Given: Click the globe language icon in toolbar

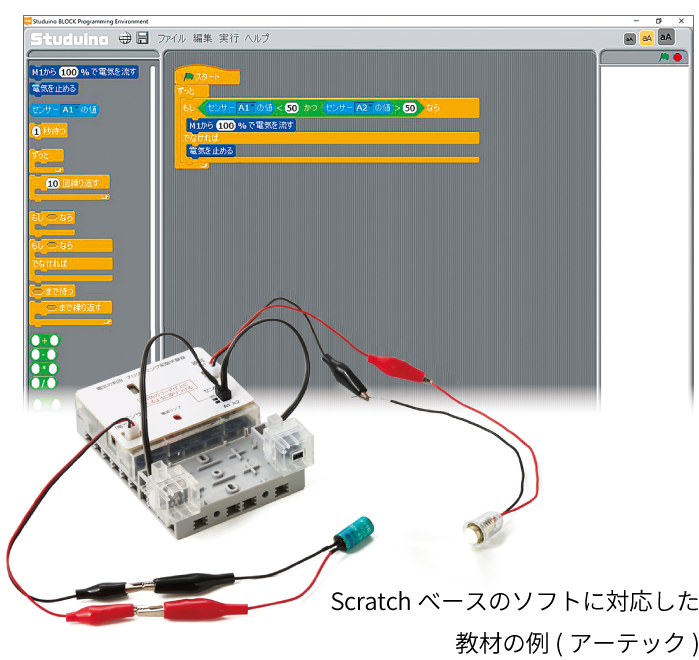Looking at the screenshot, I should (x=125, y=38).
